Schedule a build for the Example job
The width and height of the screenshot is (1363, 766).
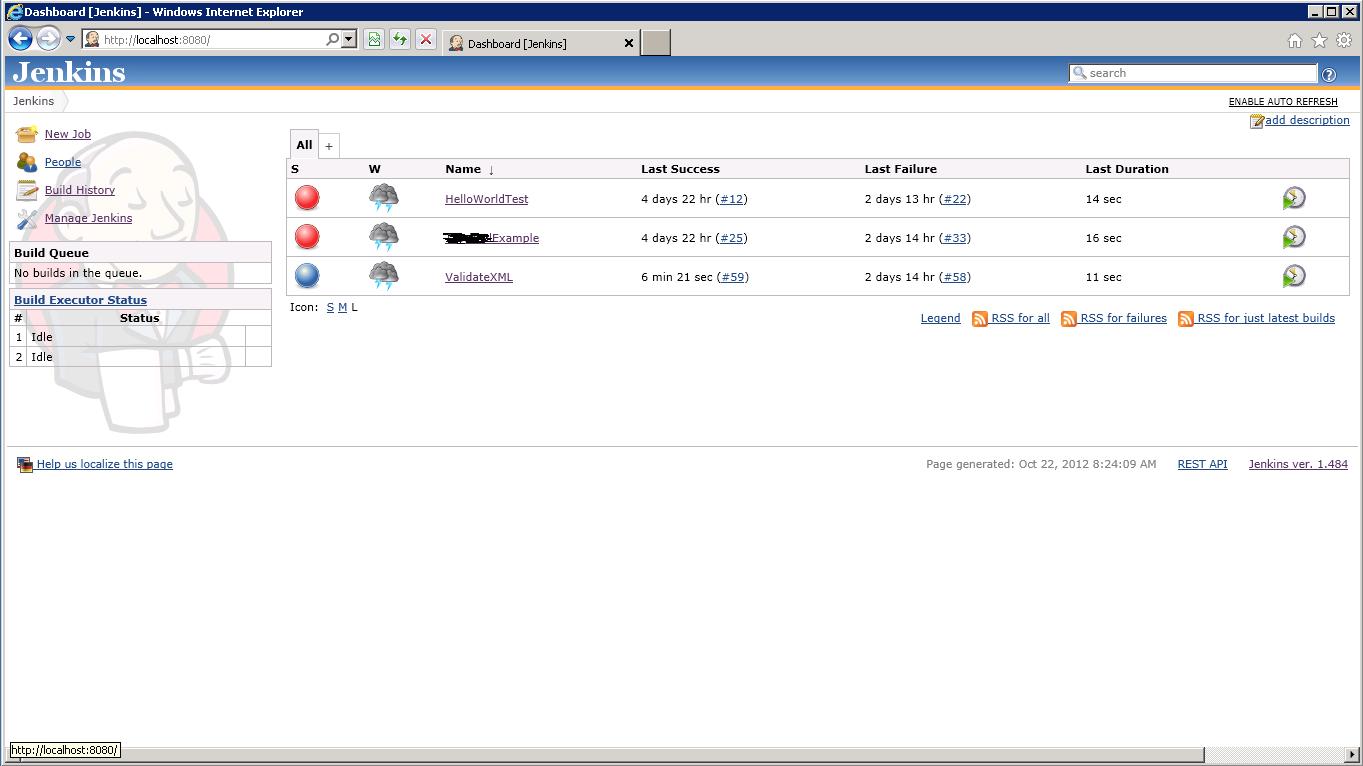tap(1294, 237)
